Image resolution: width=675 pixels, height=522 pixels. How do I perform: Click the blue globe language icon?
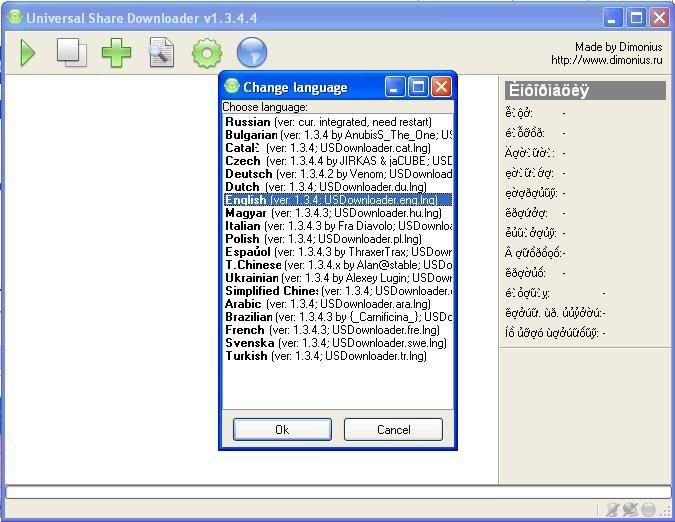point(252,53)
